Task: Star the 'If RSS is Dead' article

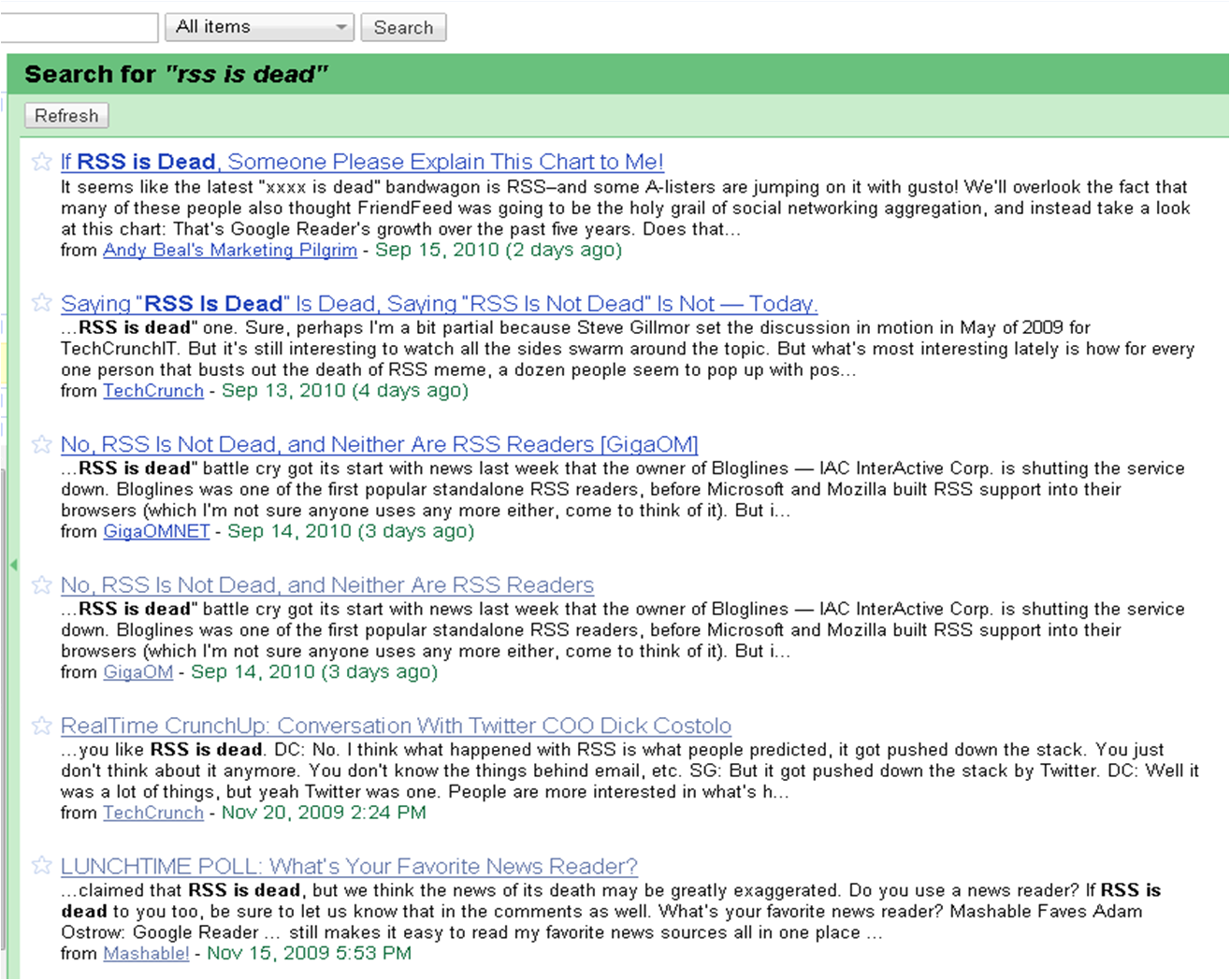Action: pyautogui.click(x=41, y=162)
